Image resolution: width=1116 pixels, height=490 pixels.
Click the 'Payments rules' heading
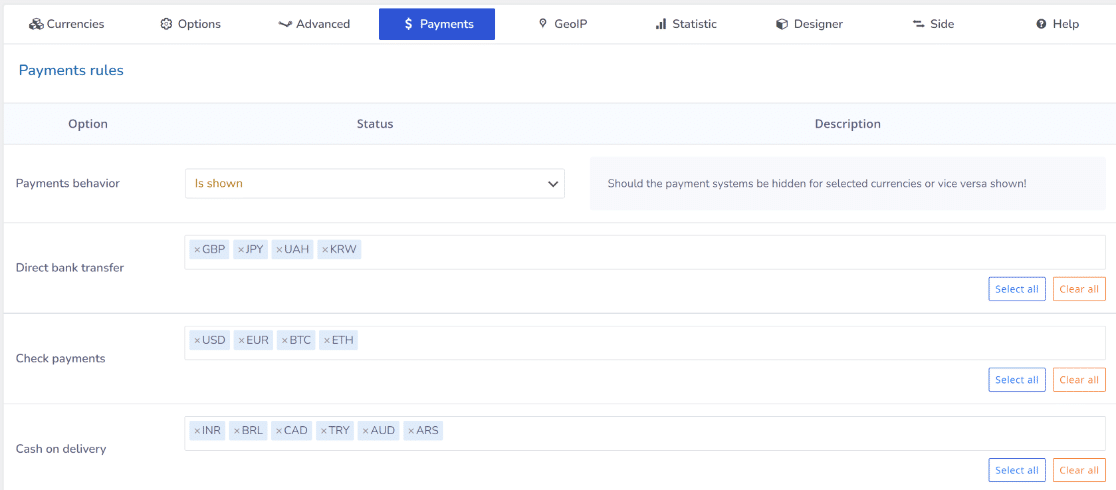point(71,71)
